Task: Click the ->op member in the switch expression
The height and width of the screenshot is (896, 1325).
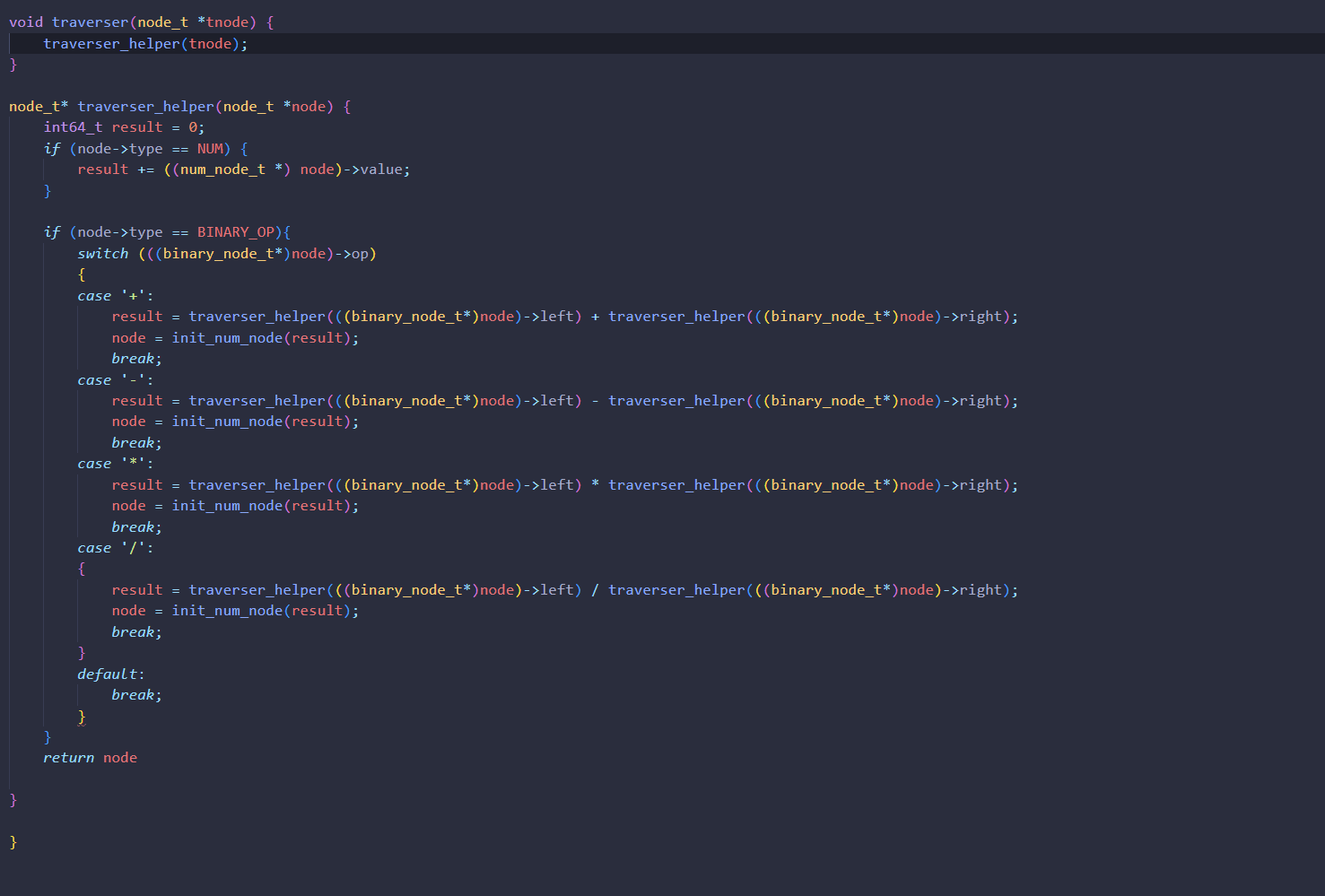Action: [355, 254]
